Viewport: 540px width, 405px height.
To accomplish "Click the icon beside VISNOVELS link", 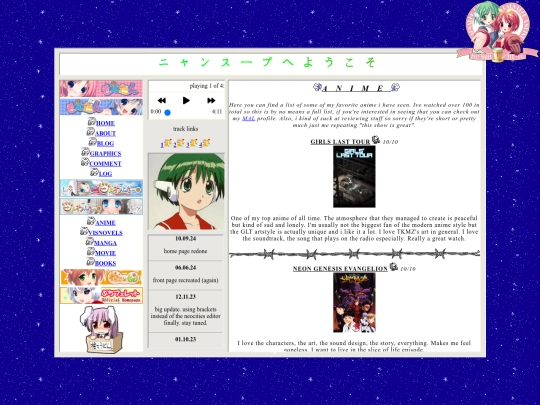I will 84,231.
